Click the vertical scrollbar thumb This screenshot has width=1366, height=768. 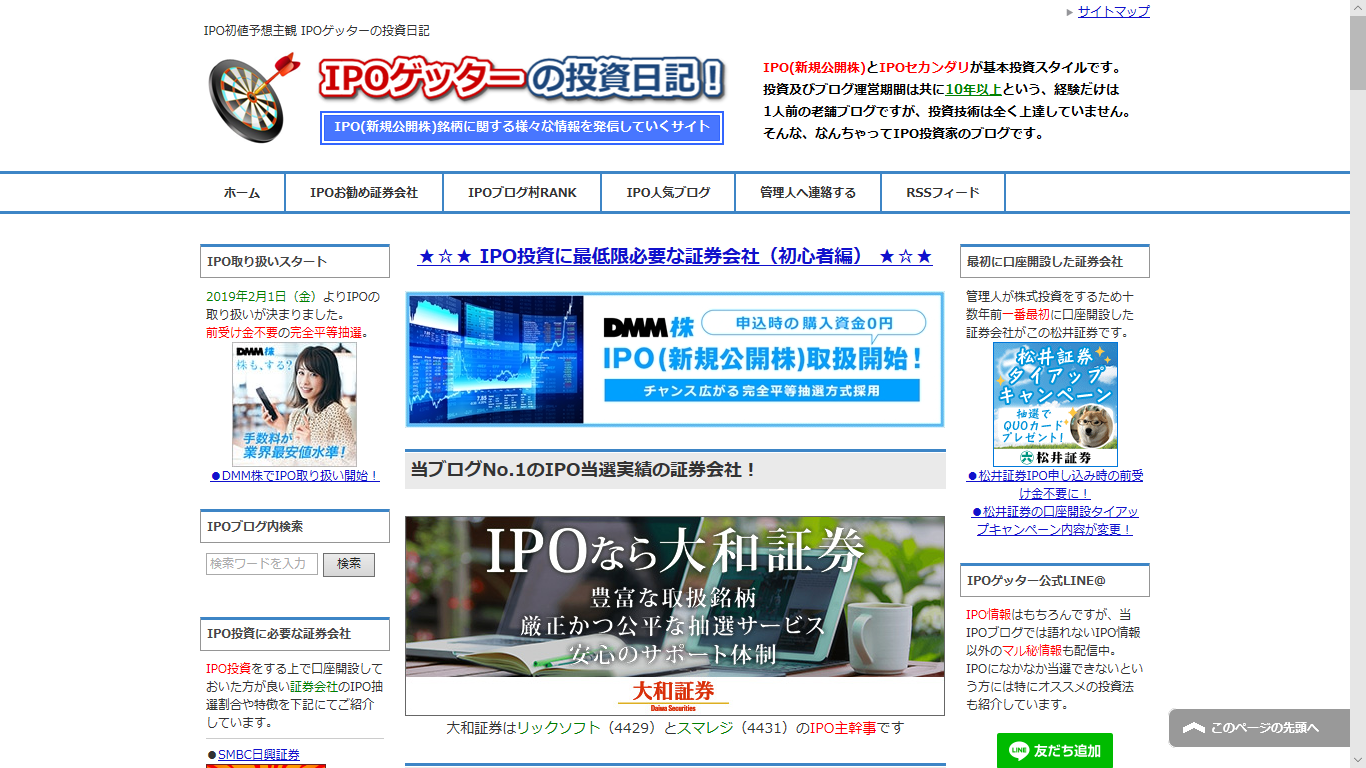point(1357,54)
